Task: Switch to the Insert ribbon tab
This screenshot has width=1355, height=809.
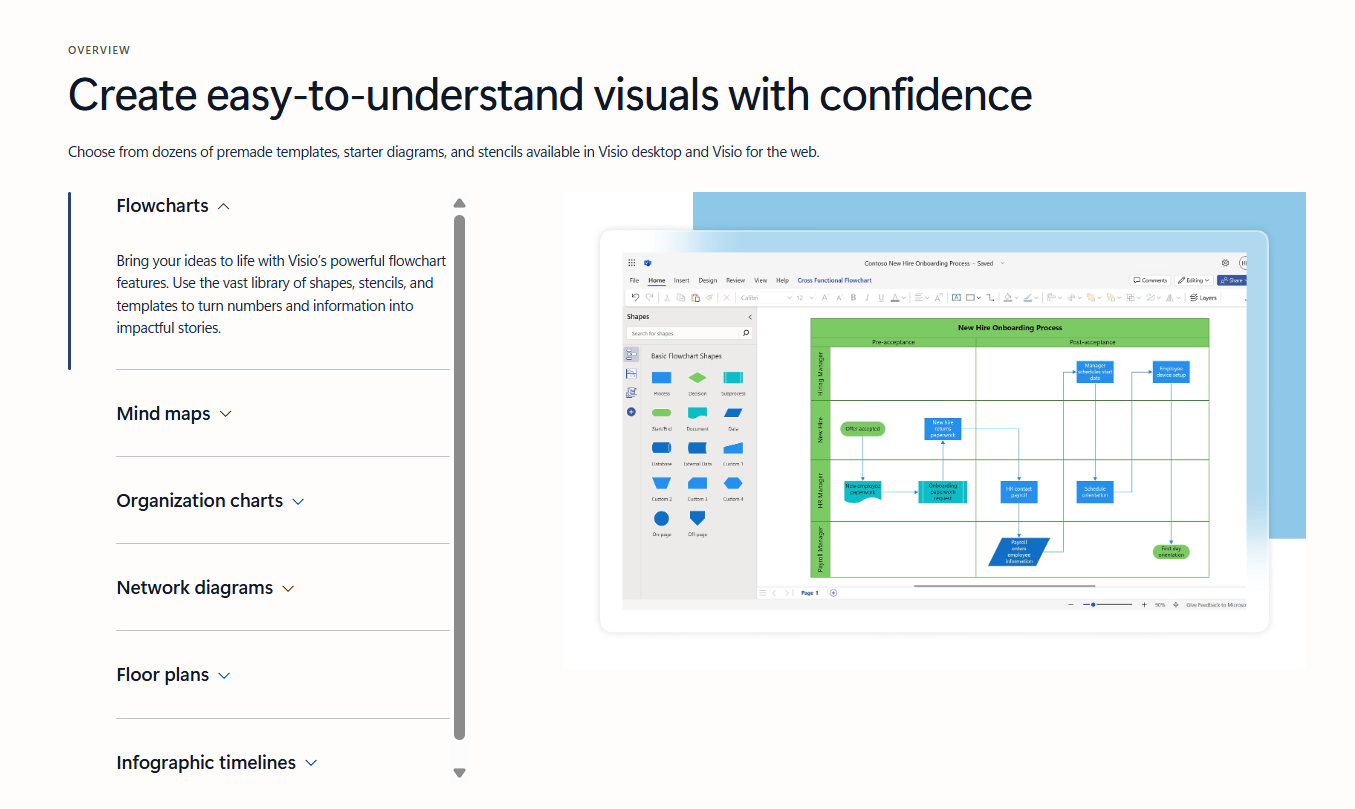Action: [682, 281]
